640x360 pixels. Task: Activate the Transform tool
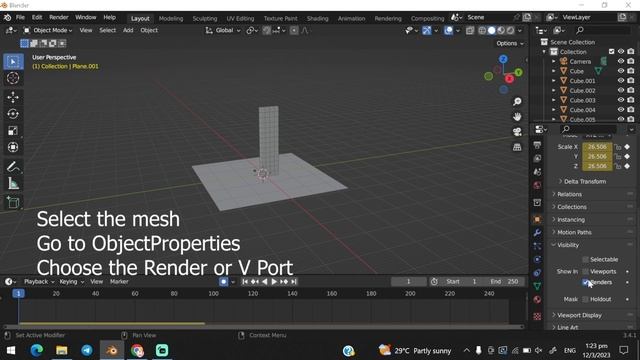pyautogui.click(x=13, y=147)
